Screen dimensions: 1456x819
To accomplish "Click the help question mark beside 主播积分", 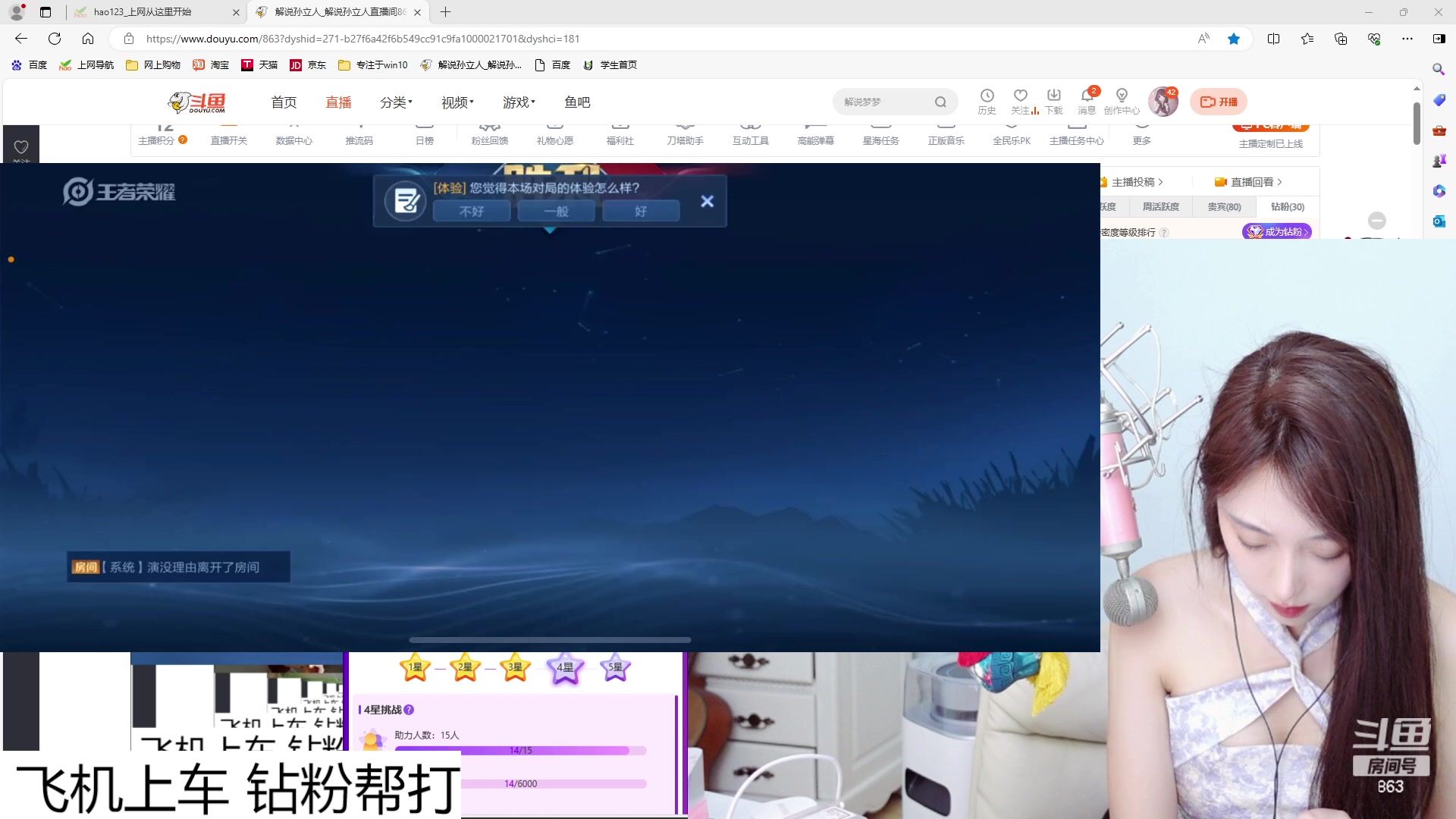I will point(183,140).
